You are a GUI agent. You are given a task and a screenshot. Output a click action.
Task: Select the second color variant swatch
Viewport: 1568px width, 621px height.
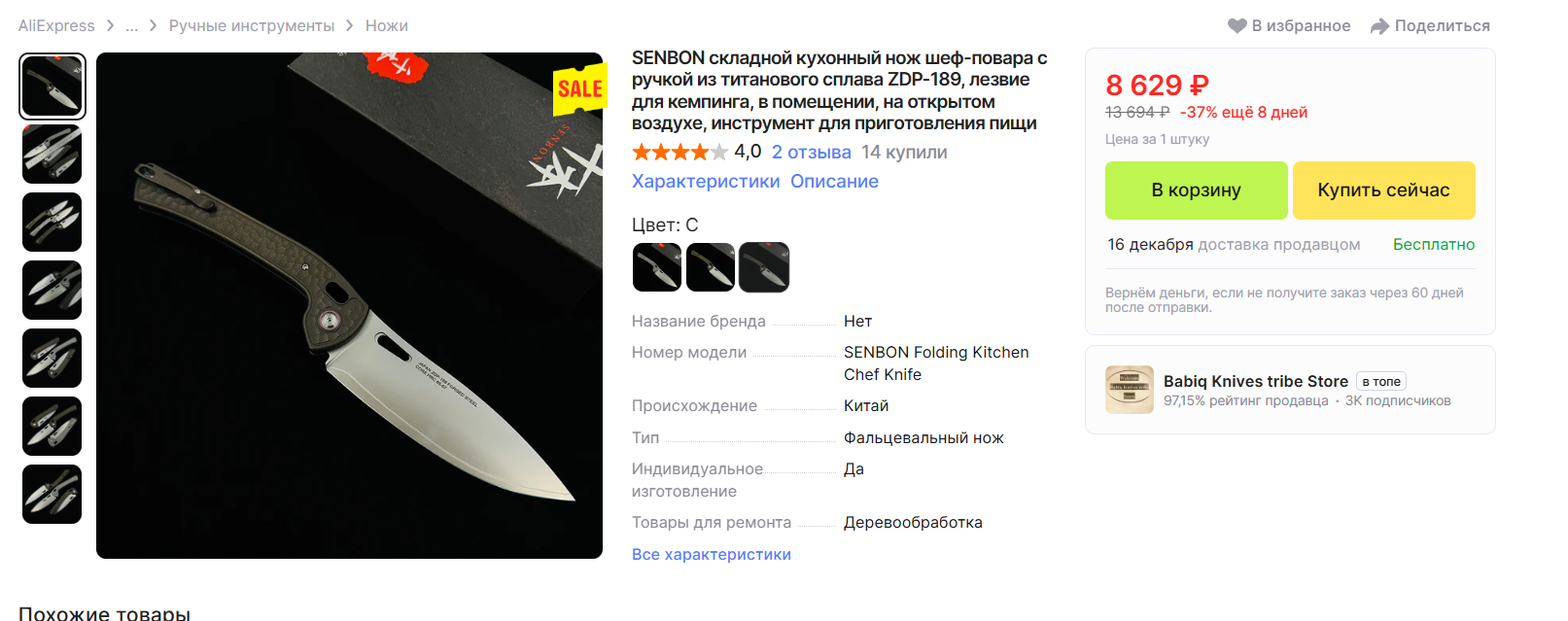[x=711, y=267]
